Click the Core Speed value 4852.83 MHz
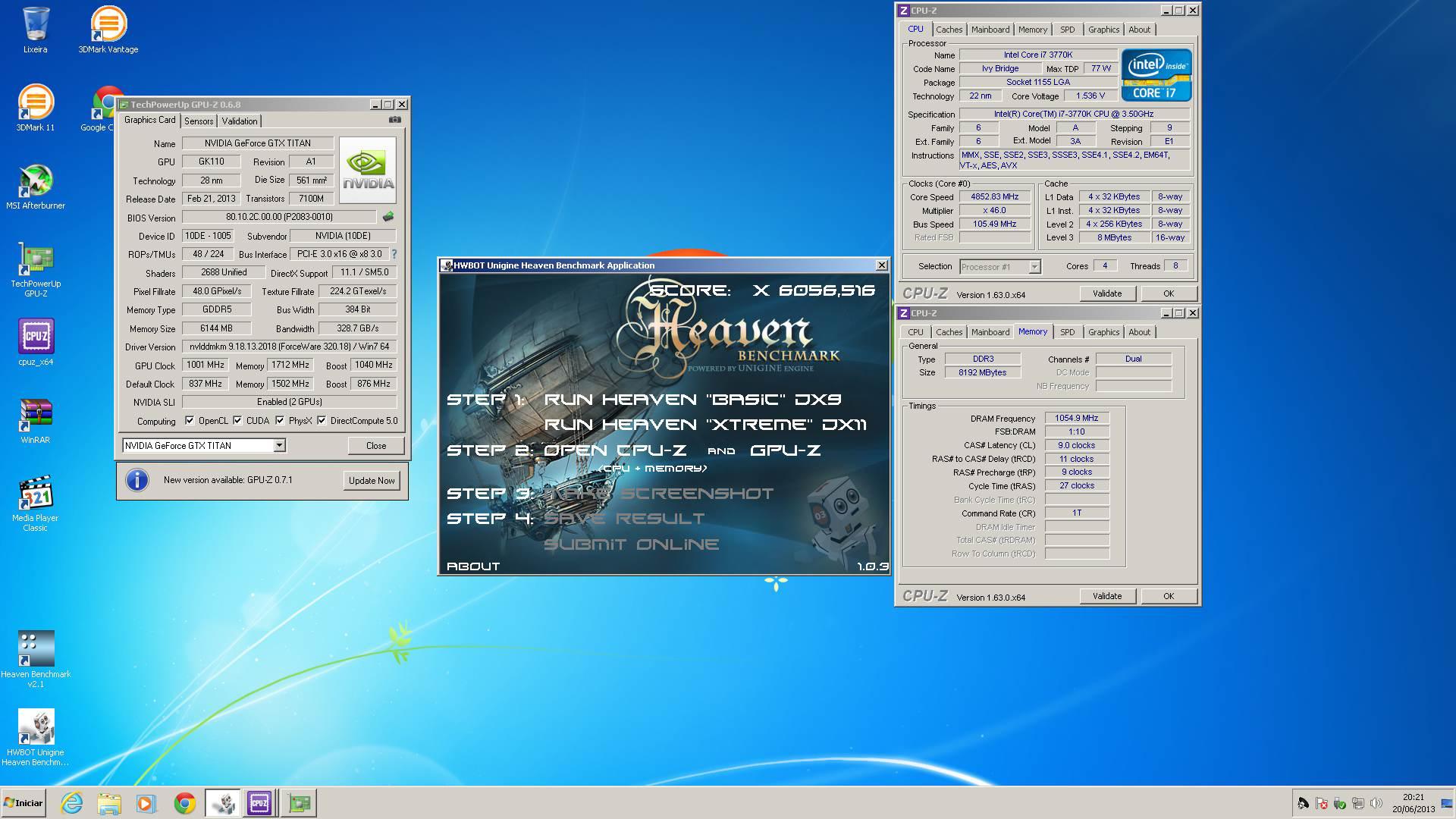 [994, 196]
